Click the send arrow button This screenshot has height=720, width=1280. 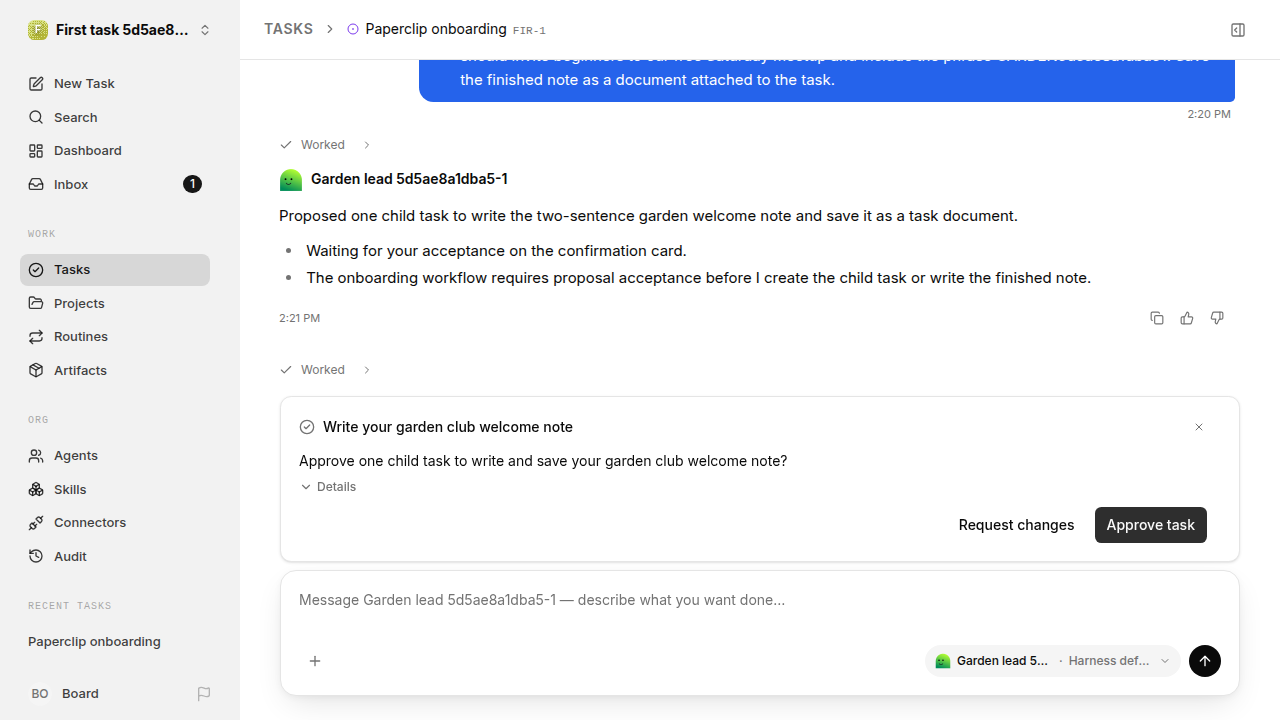[x=1205, y=661]
